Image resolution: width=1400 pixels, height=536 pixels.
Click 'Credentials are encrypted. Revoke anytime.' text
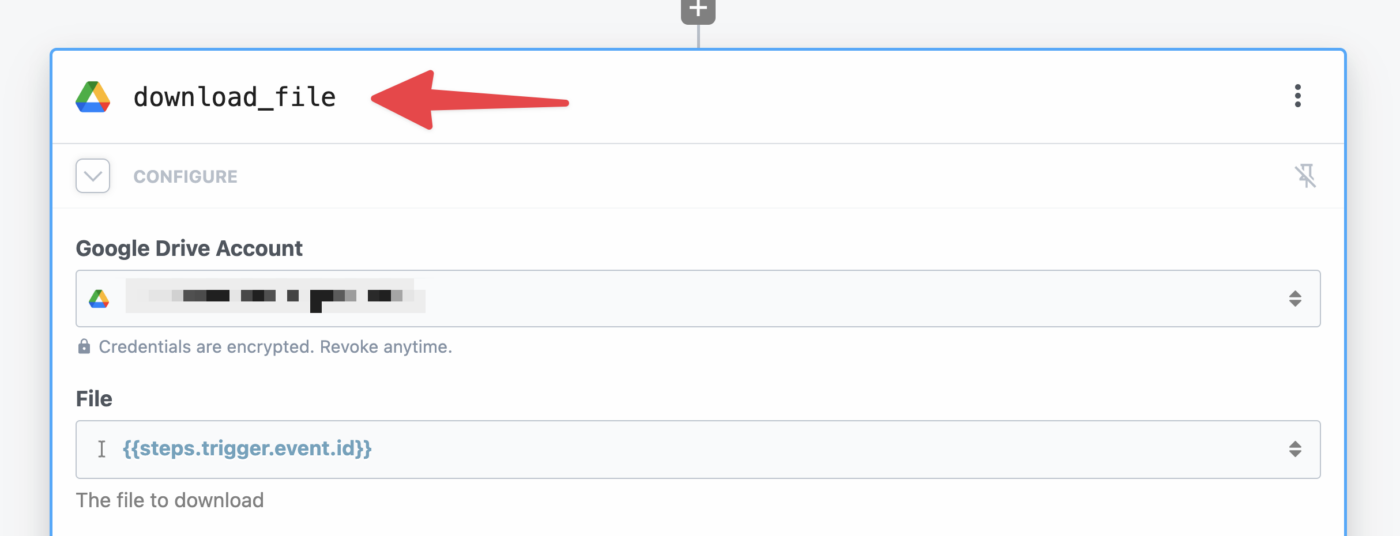tap(275, 348)
